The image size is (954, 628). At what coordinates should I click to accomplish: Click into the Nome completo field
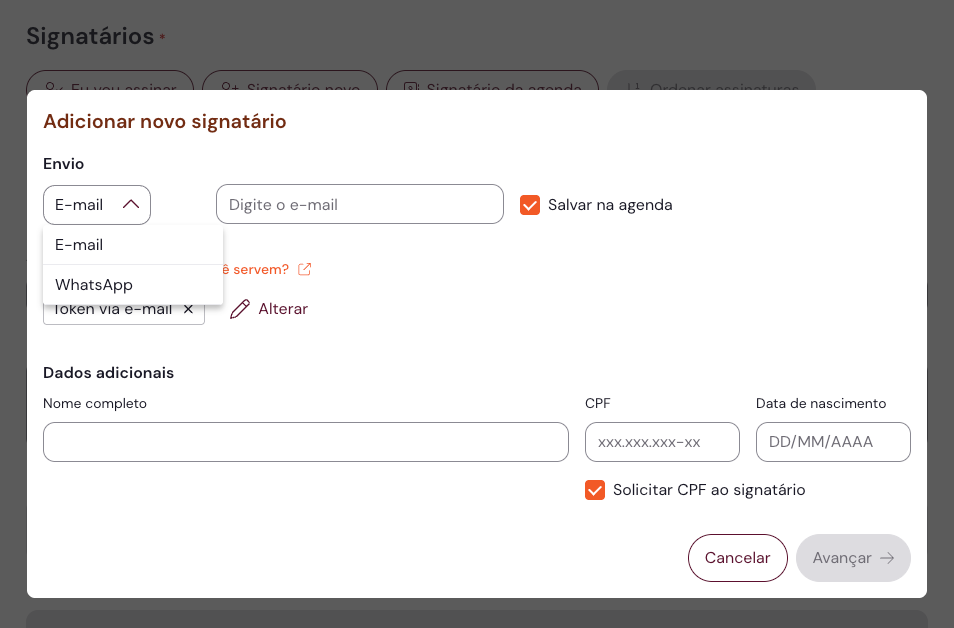pyautogui.click(x=305, y=442)
